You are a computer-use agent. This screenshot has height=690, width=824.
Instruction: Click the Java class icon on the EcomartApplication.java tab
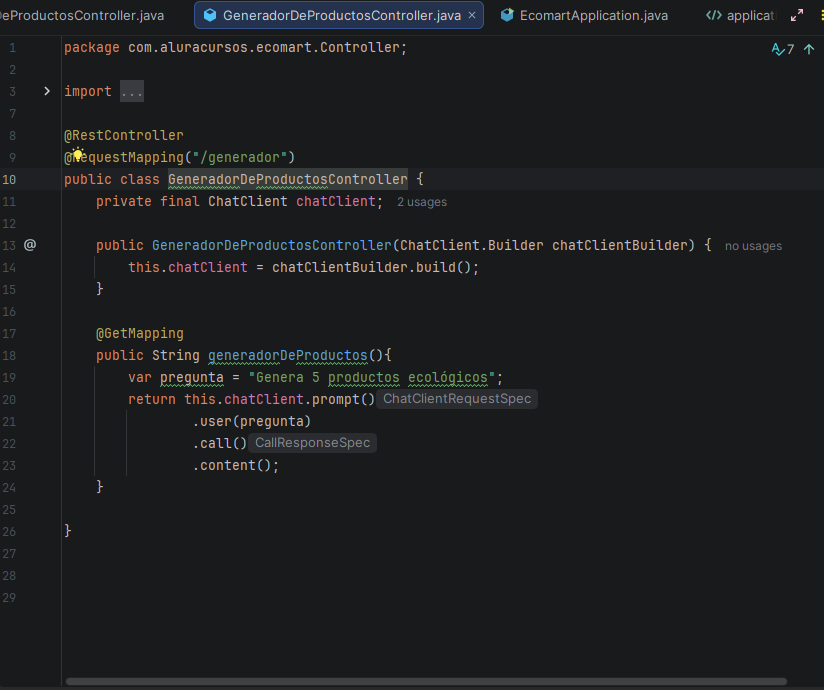(507, 16)
